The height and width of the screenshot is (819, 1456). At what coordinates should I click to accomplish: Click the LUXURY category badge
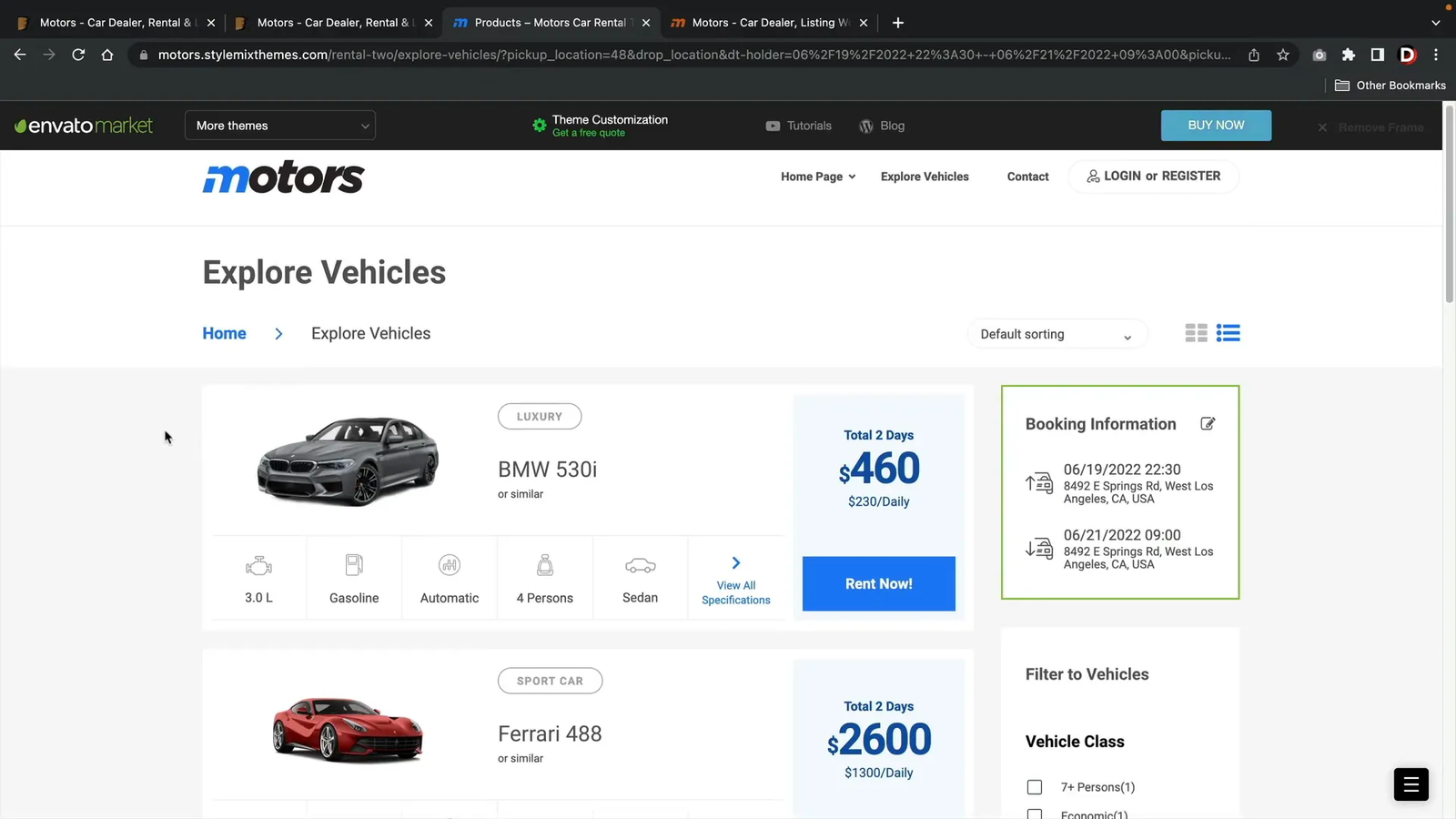540,417
